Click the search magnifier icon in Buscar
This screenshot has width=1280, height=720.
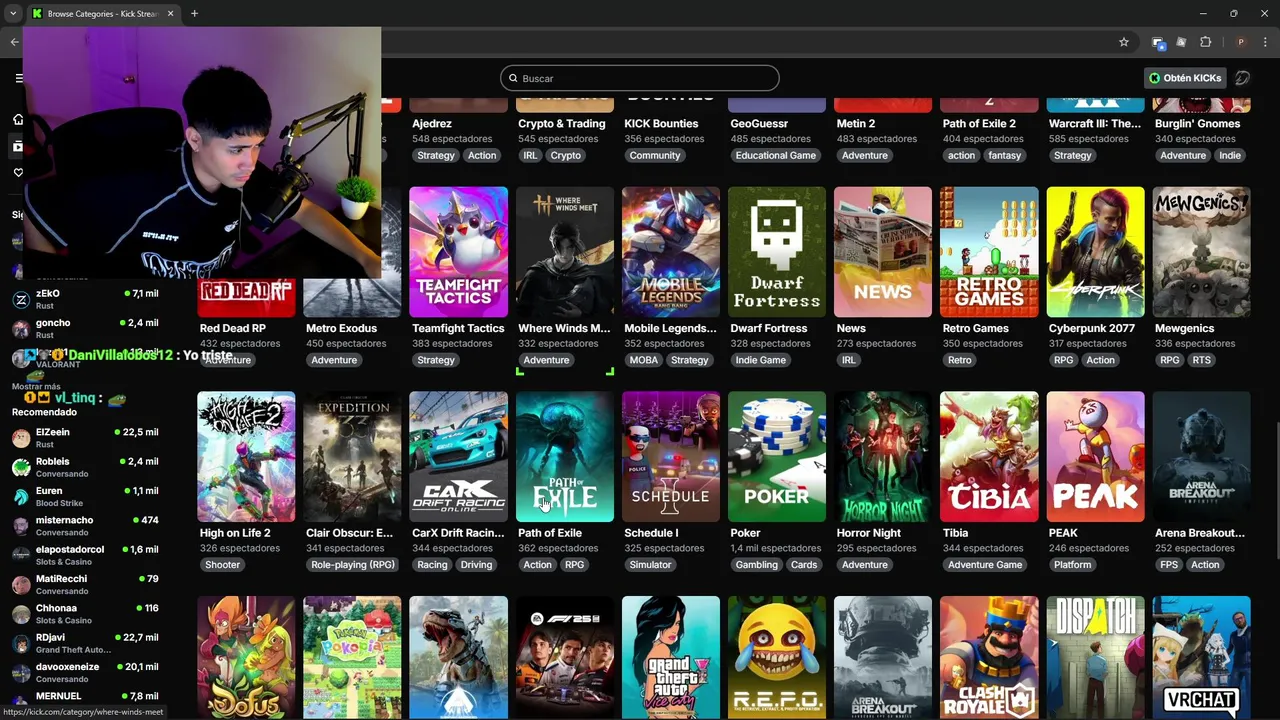coord(513,78)
